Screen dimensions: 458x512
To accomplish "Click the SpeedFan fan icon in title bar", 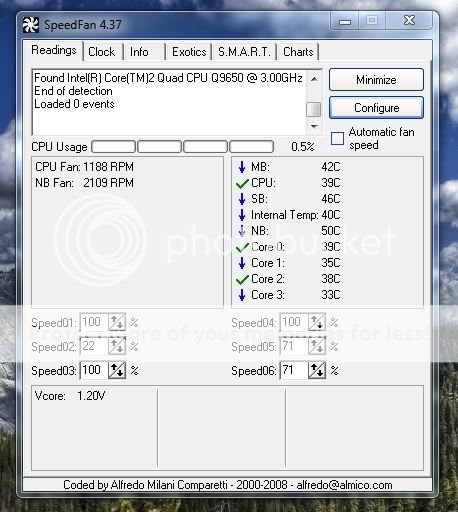I will click(x=31, y=25).
